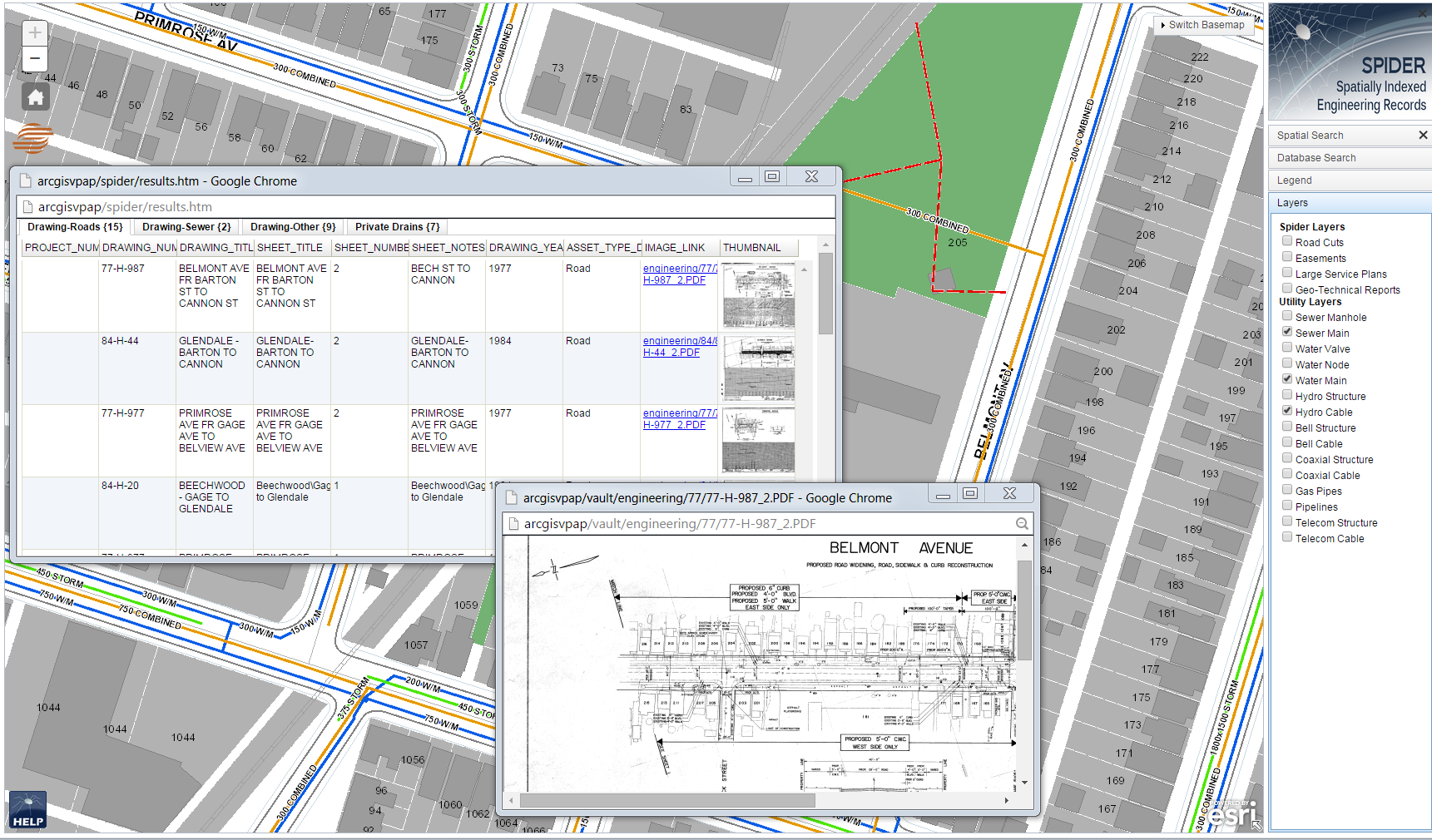Click the home extent icon
The width and height of the screenshot is (1432, 840).
pos(35,97)
